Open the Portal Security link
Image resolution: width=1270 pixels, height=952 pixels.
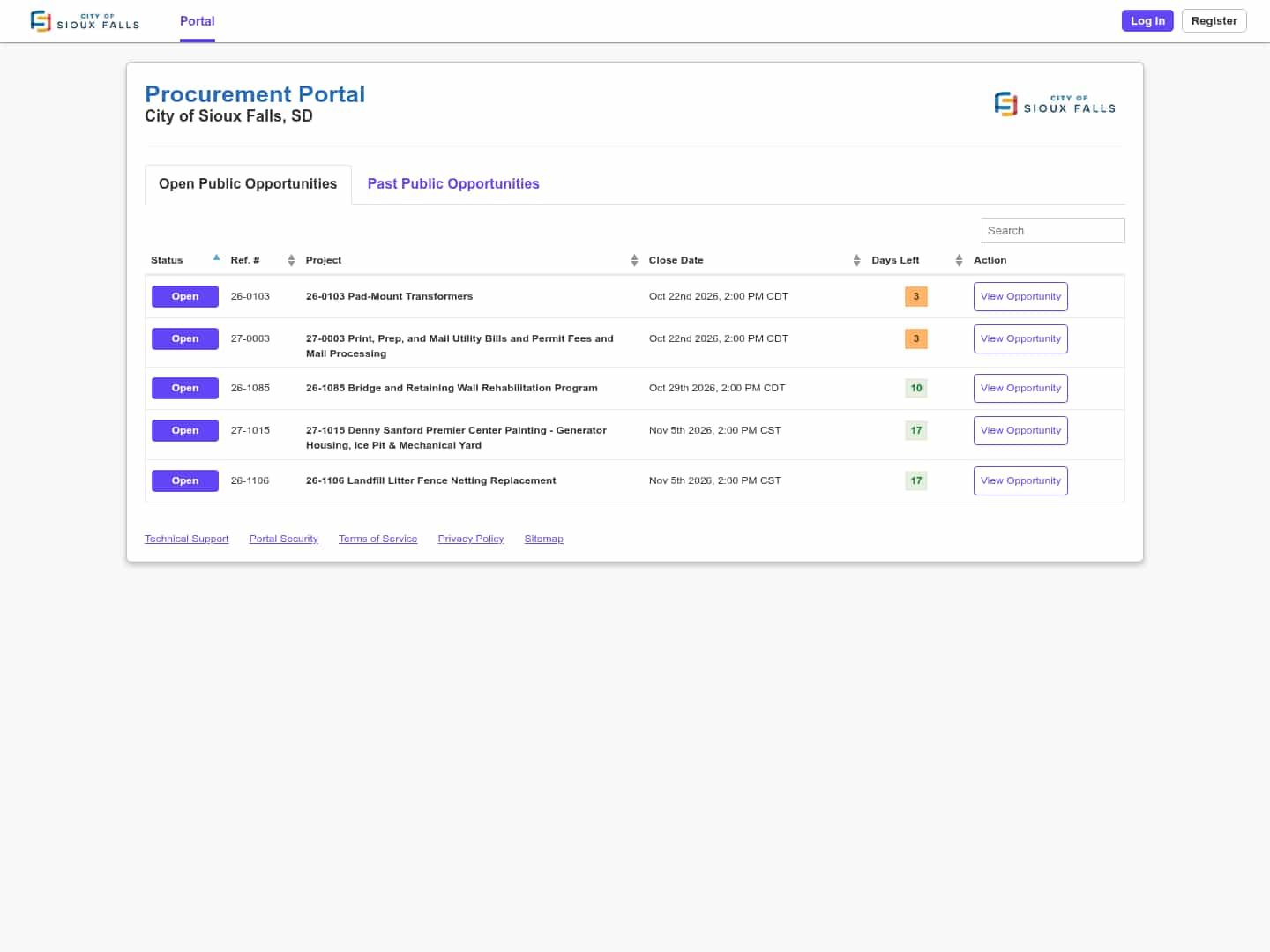[x=283, y=539]
